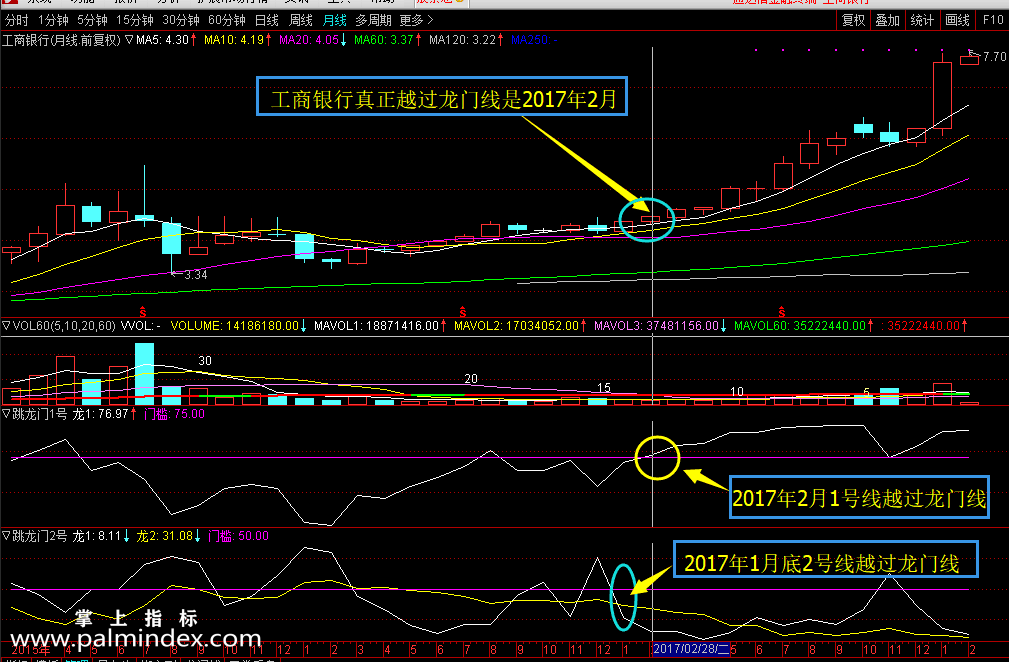Open the F10 company info button
The image size is (1009, 662).
[x=993, y=21]
